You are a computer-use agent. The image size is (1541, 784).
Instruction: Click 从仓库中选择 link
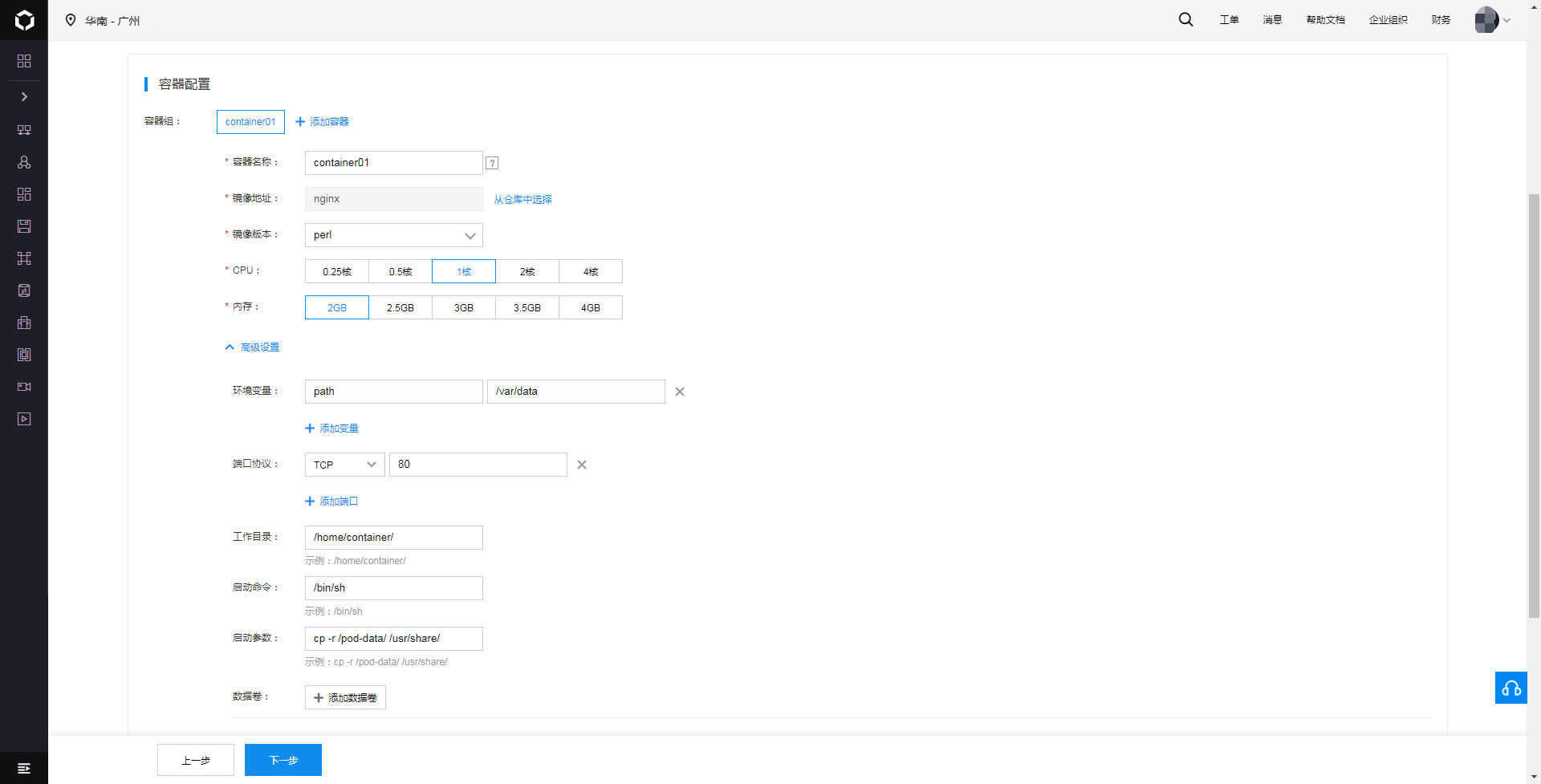pos(522,200)
